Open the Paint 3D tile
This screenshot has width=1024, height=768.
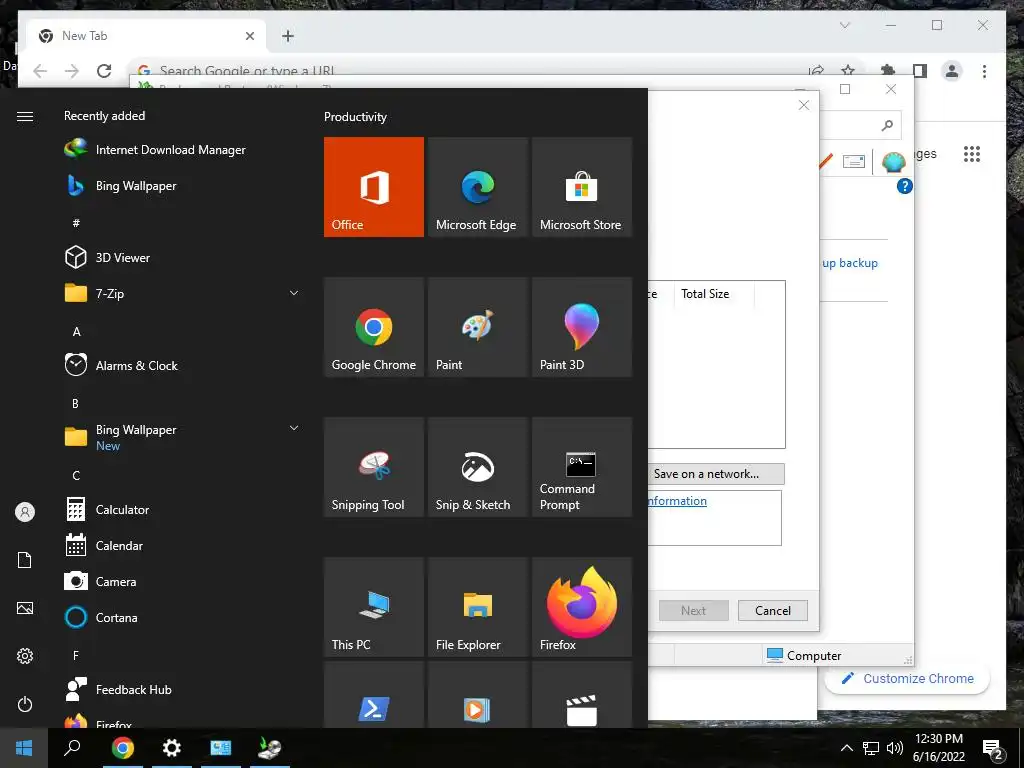click(x=582, y=327)
